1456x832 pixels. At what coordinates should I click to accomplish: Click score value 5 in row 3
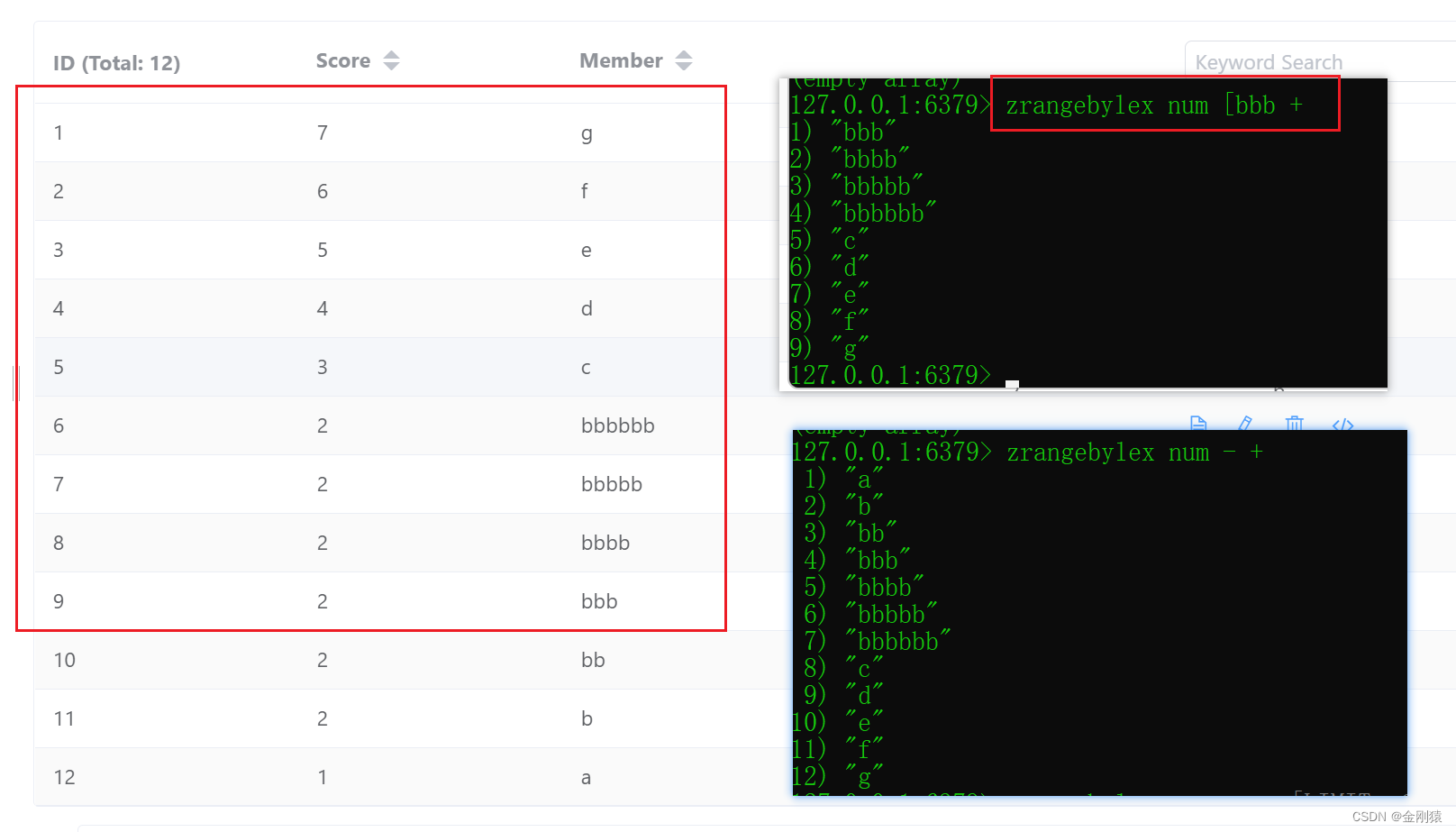322,250
